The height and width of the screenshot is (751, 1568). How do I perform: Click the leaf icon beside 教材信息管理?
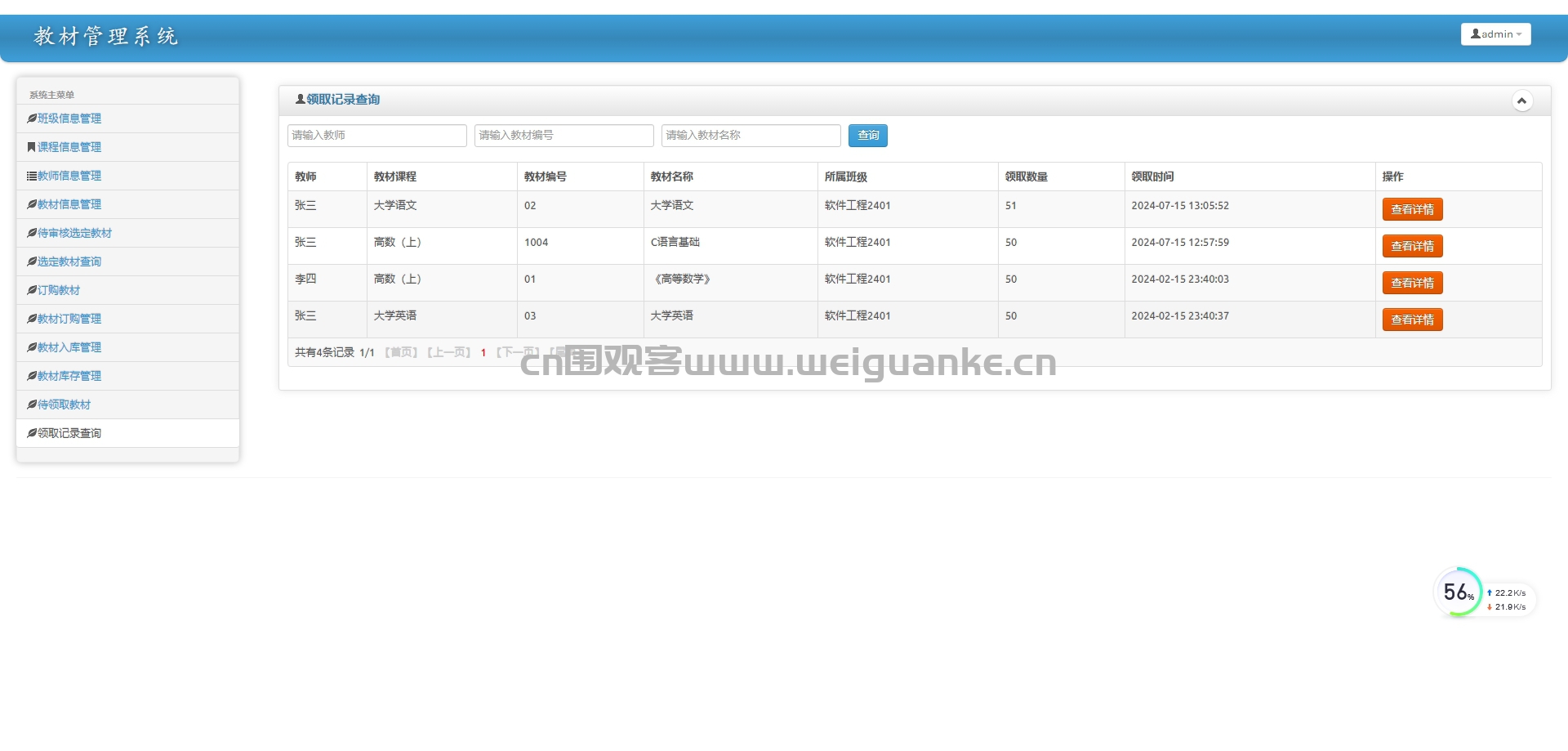32,204
